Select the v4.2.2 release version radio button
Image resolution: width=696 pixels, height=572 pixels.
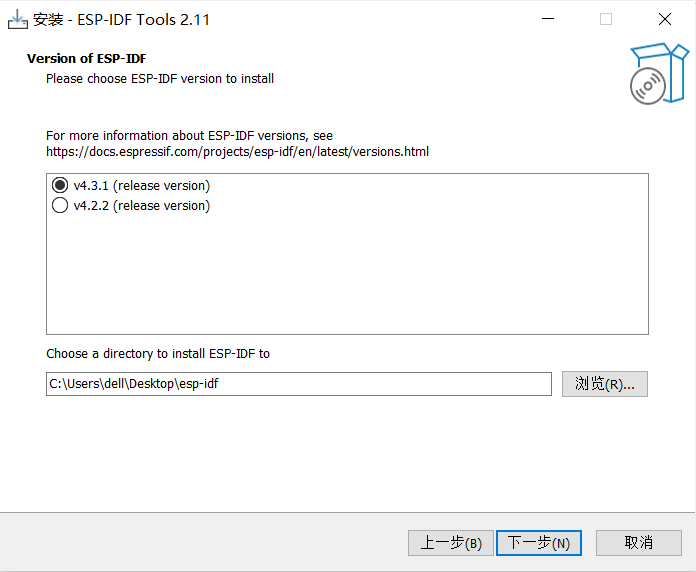click(60, 205)
